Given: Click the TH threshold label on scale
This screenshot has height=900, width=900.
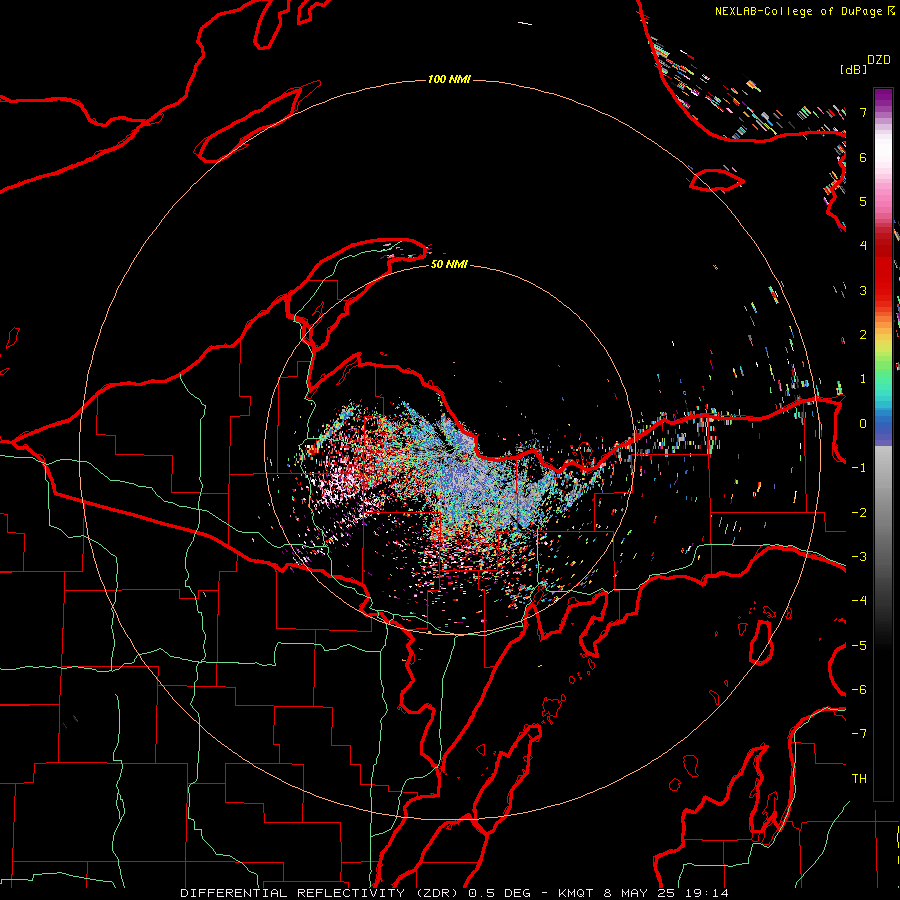Looking at the screenshot, I should tap(859, 779).
